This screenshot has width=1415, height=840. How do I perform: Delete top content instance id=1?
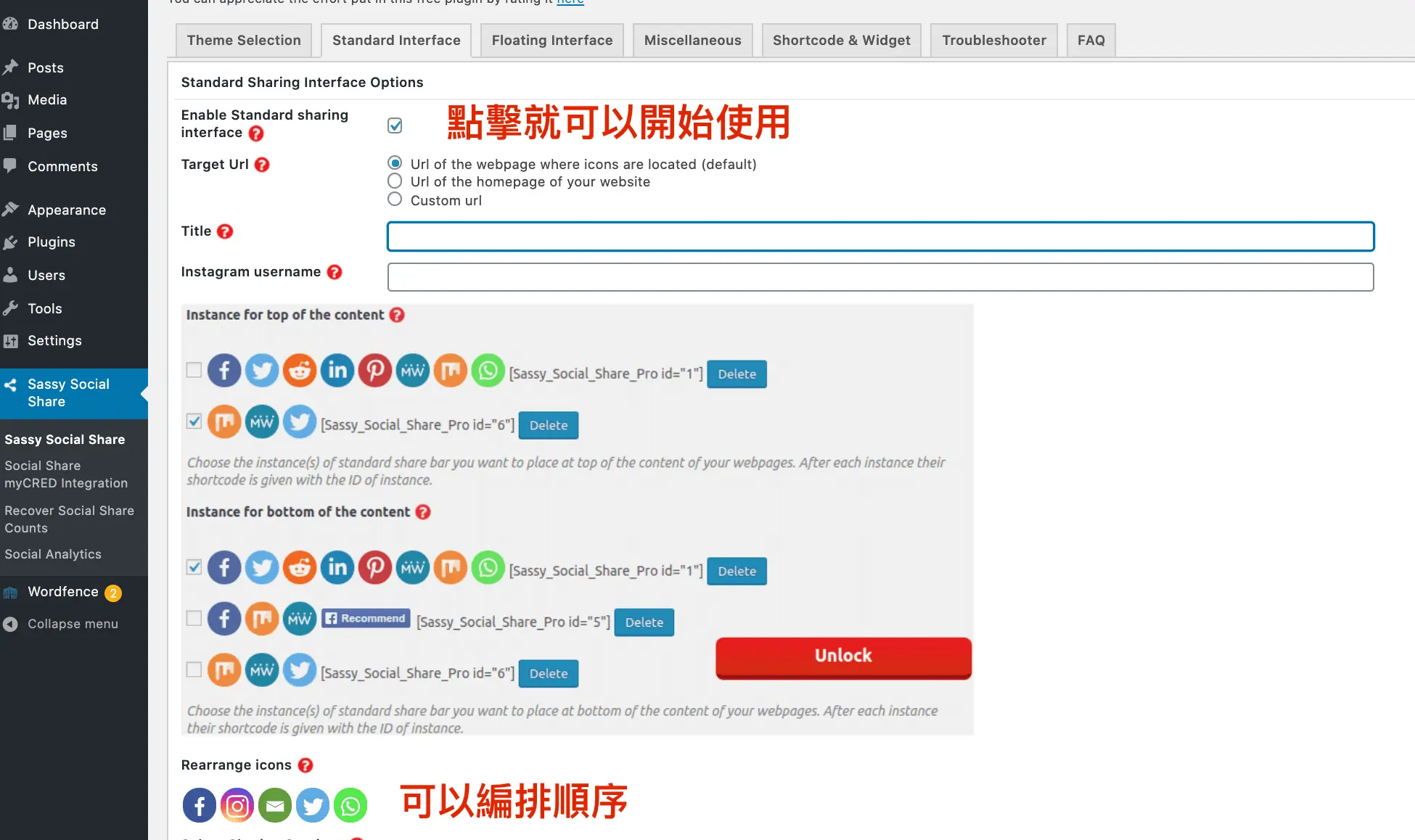(x=737, y=374)
